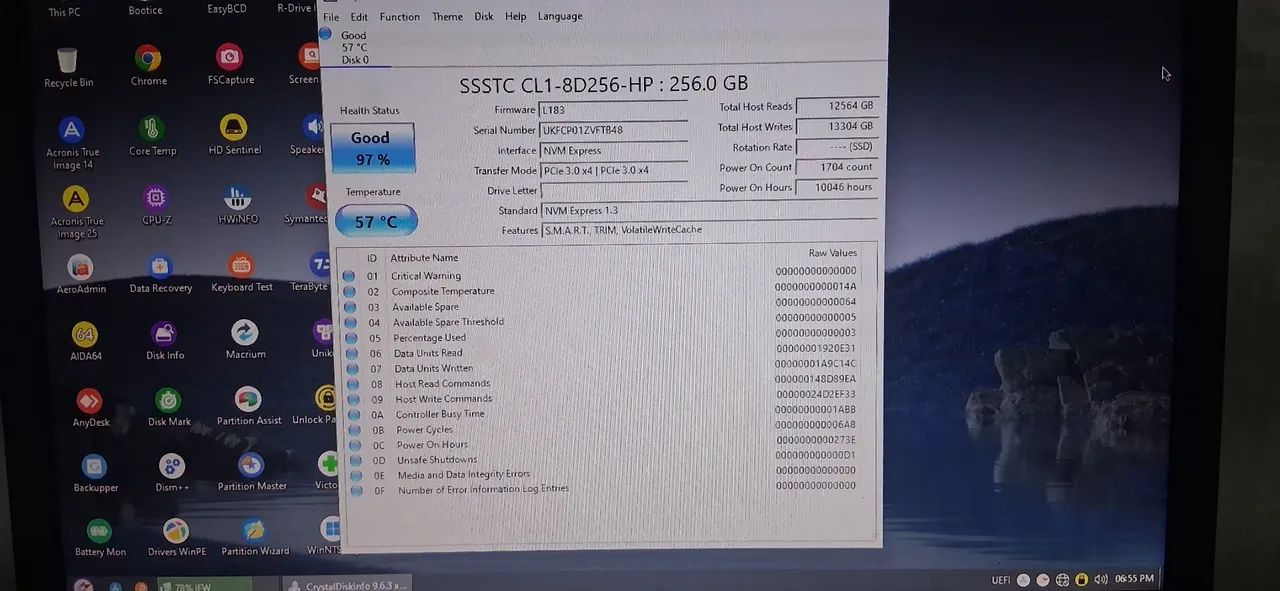Open the Language menu

coord(560,16)
